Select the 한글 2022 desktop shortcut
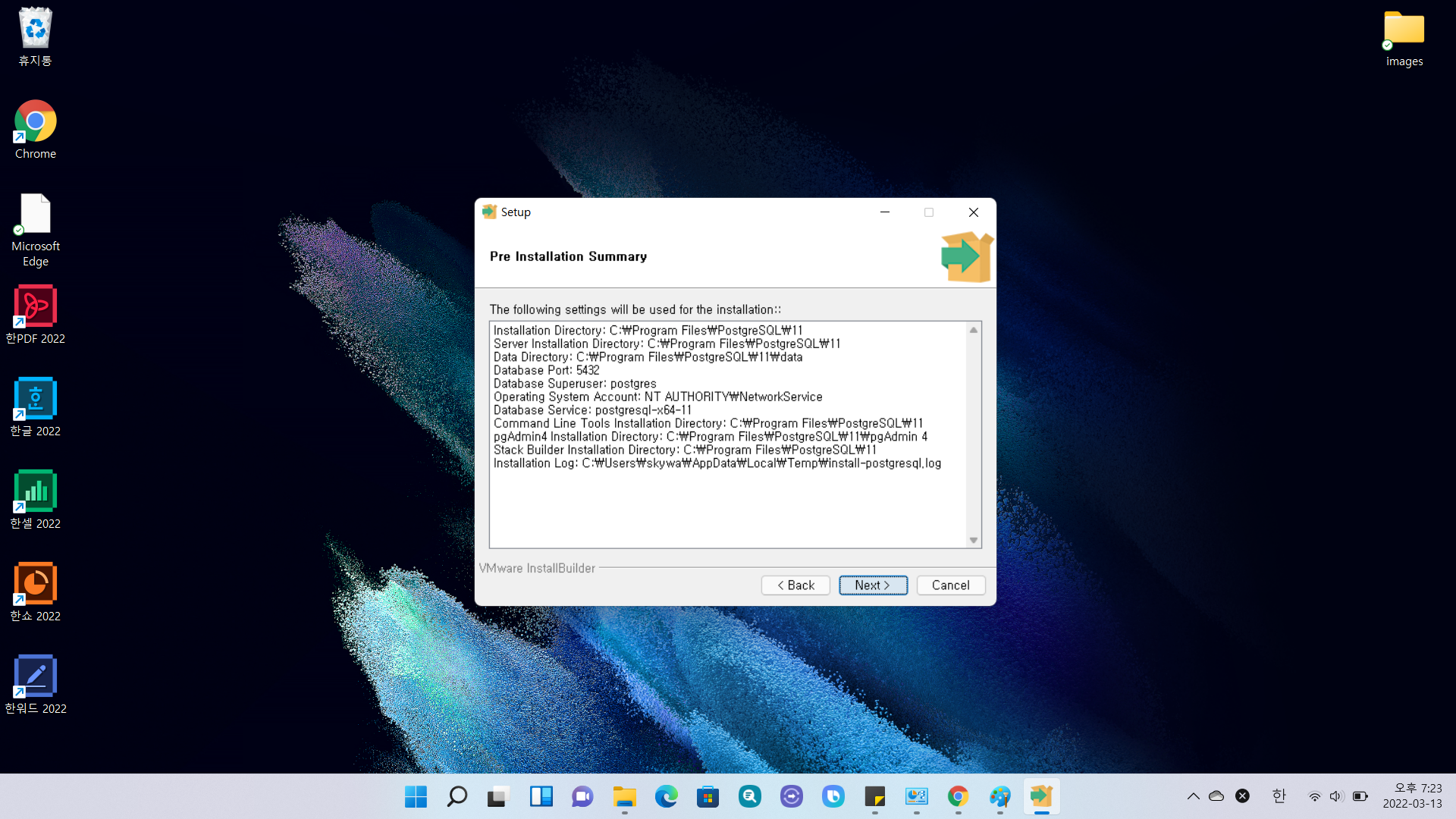The height and width of the screenshot is (819, 1456). click(35, 406)
